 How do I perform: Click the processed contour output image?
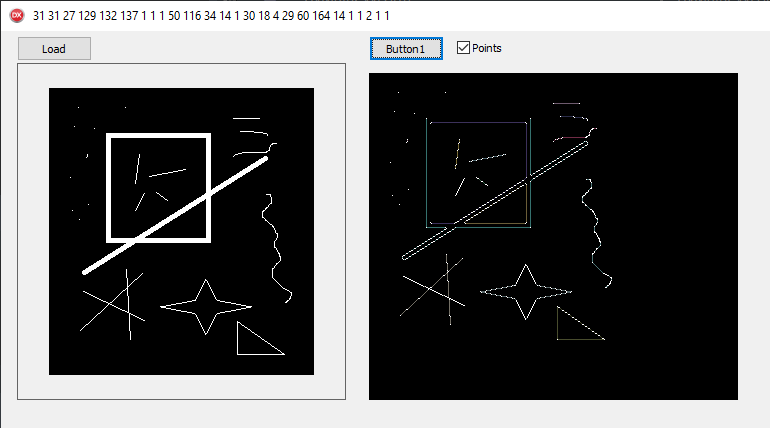point(553,236)
